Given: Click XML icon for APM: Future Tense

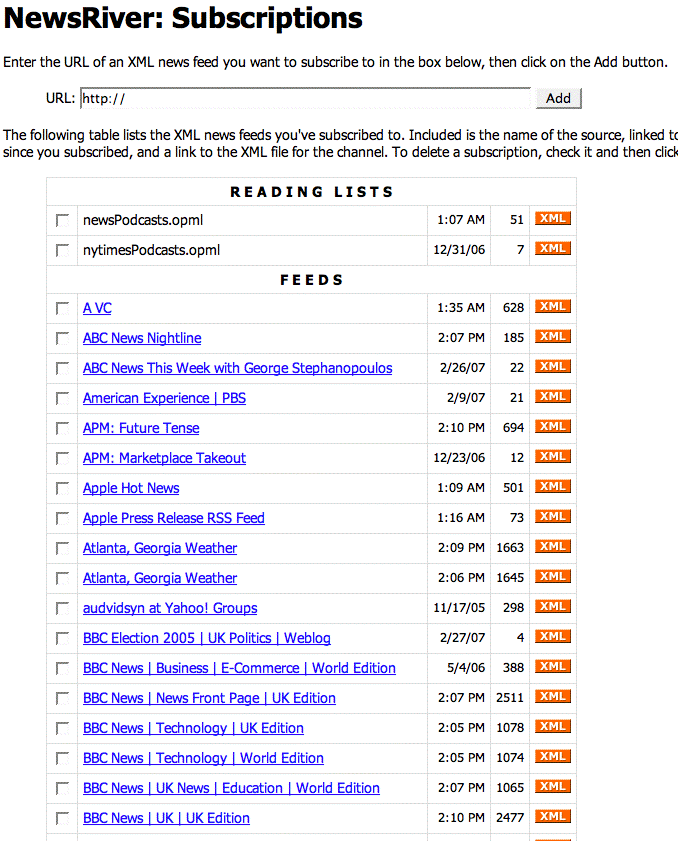Looking at the screenshot, I should [x=553, y=427].
